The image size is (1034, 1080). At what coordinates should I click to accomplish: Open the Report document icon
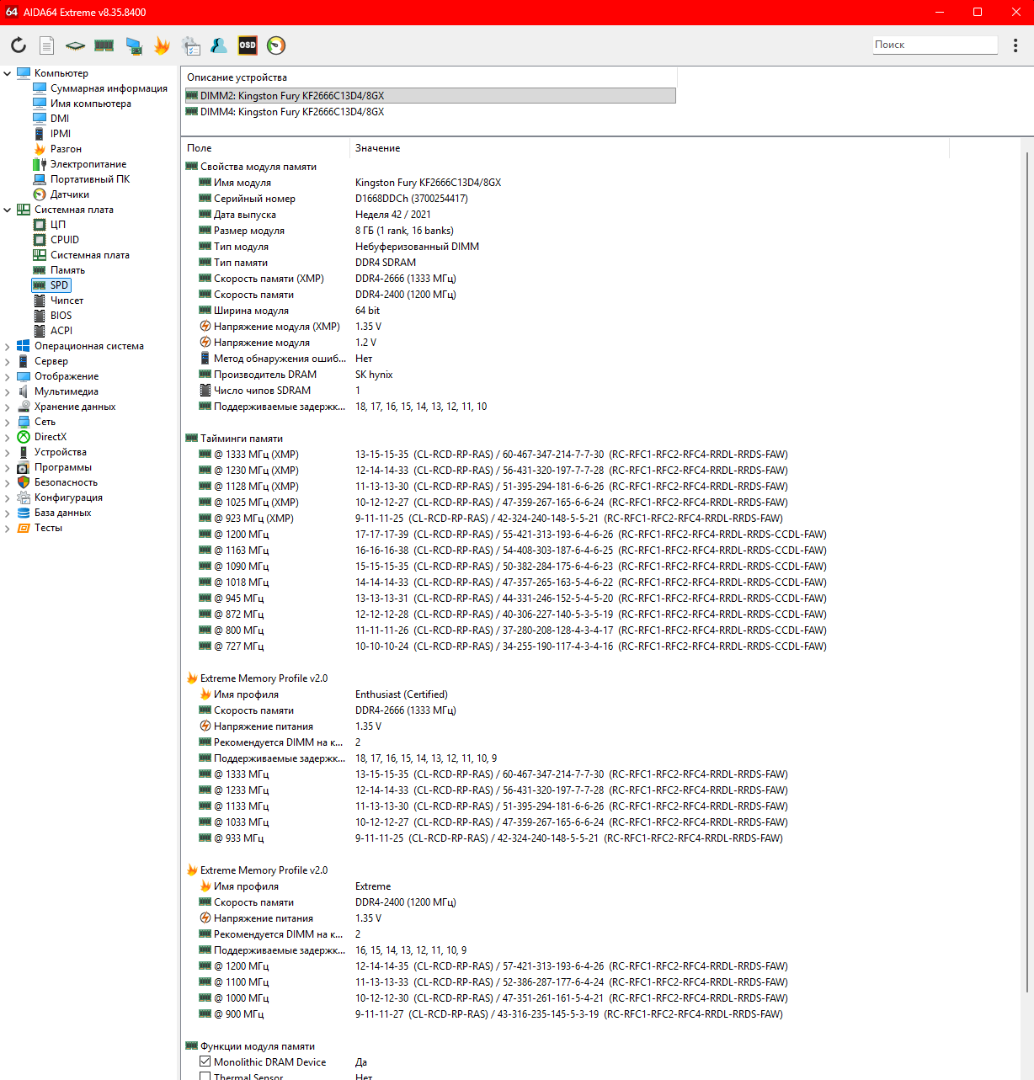click(x=47, y=45)
